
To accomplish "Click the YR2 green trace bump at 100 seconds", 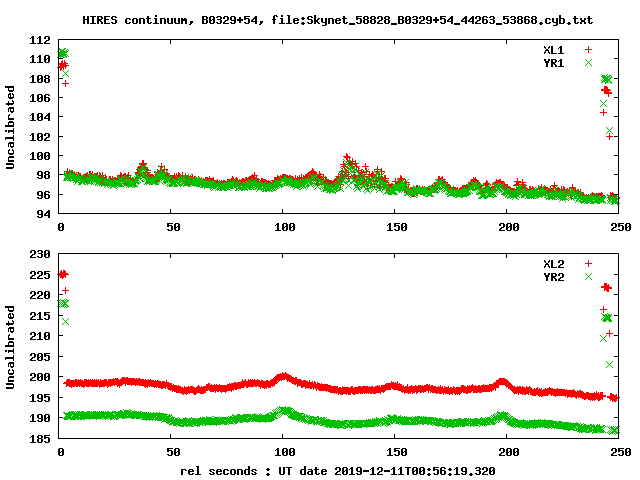I will tap(283, 410).
